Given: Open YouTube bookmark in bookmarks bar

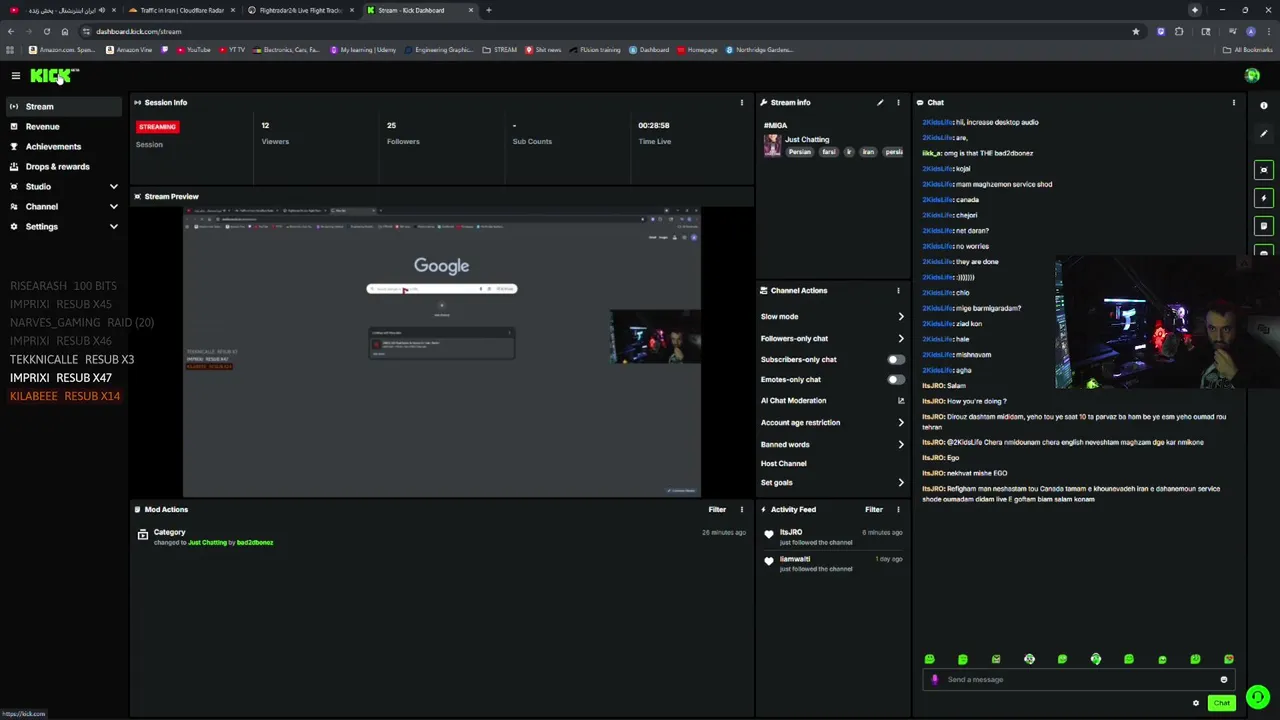Looking at the screenshot, I should (x=193, y=49).
